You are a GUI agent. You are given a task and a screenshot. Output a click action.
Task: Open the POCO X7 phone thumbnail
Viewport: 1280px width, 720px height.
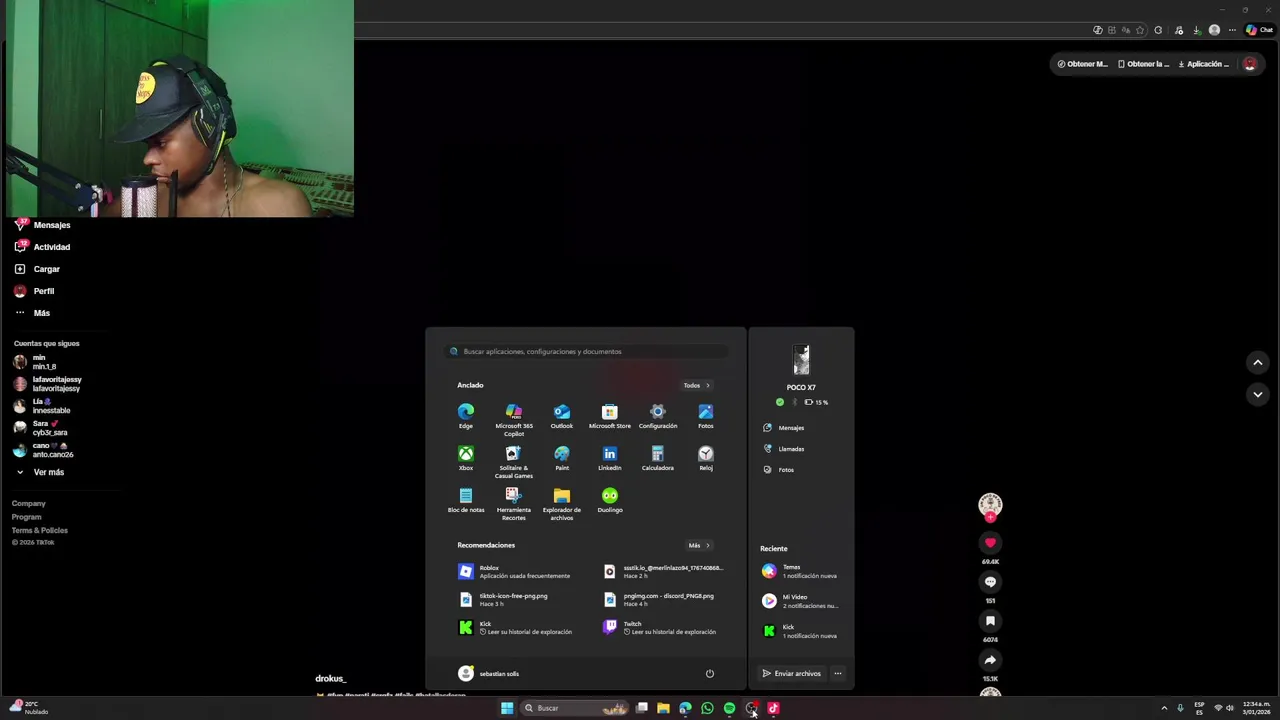click(x=801, y=360)
